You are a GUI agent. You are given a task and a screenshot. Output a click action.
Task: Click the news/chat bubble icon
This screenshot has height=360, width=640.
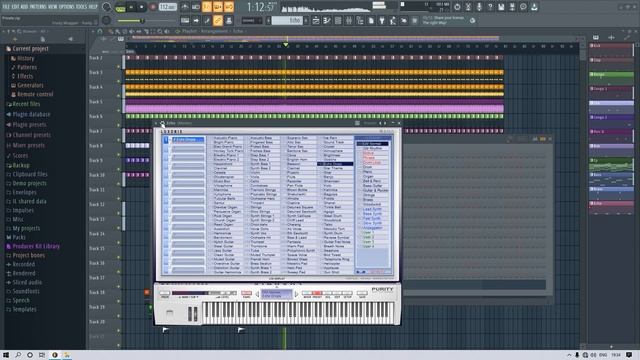pyautogui.click(x=523, y=7)
